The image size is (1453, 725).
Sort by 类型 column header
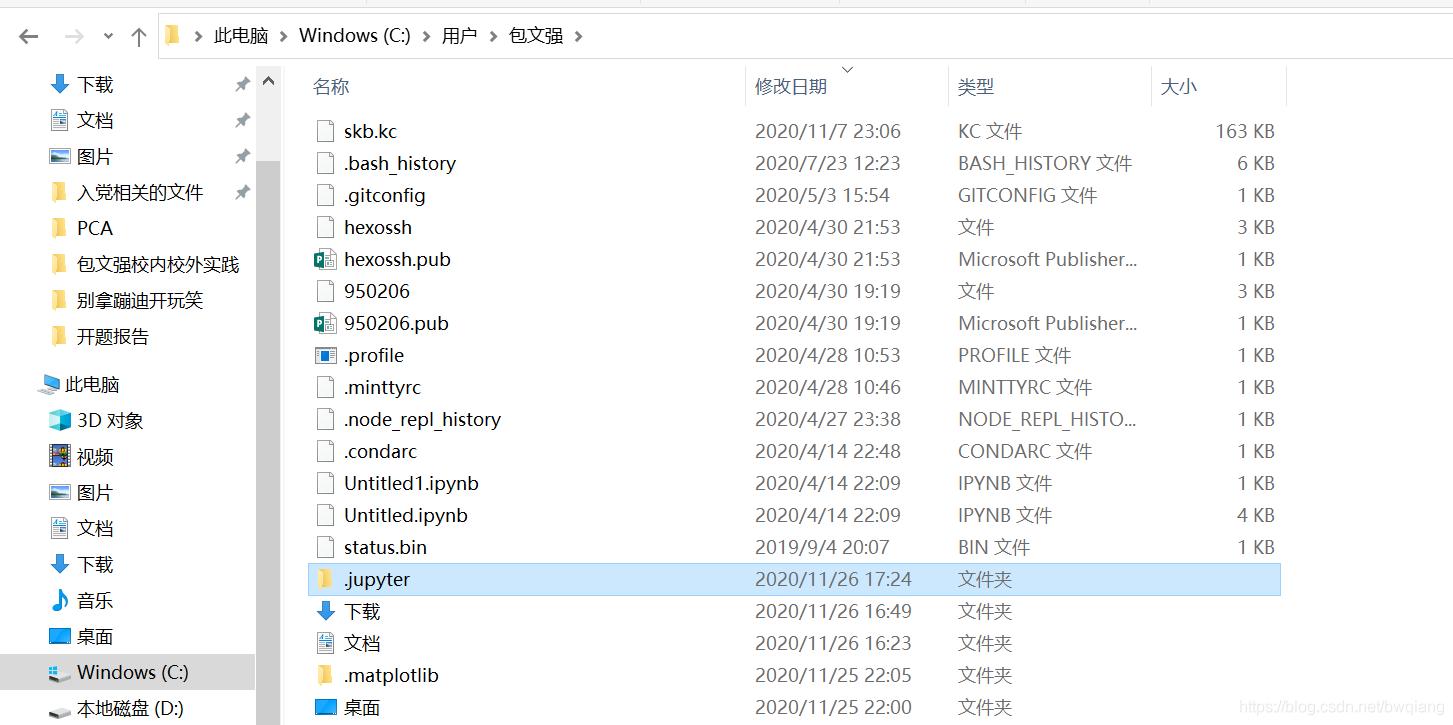(976, 87)
